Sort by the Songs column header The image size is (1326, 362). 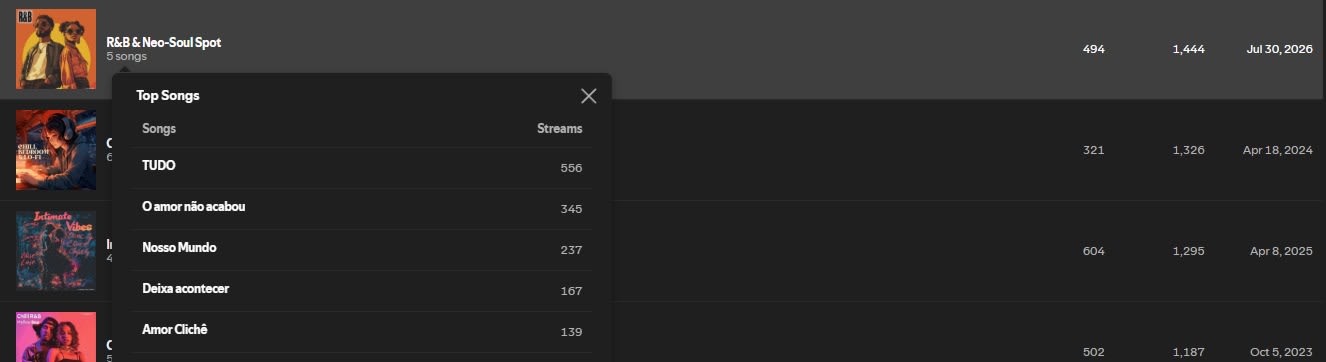click(159, 129)
